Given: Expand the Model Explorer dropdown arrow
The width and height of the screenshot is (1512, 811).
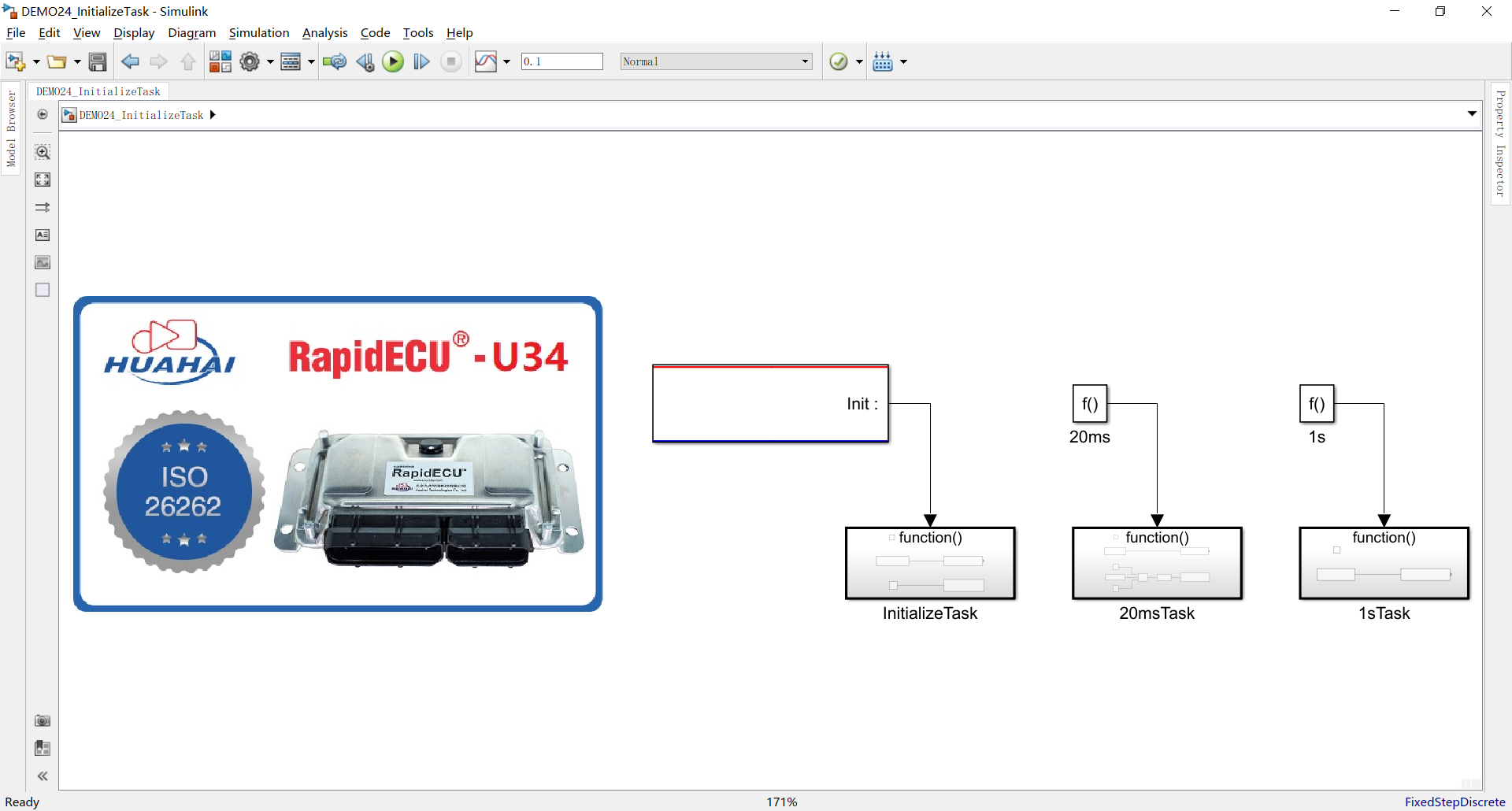Looking at the screenshot, I should tap(311, 61).
